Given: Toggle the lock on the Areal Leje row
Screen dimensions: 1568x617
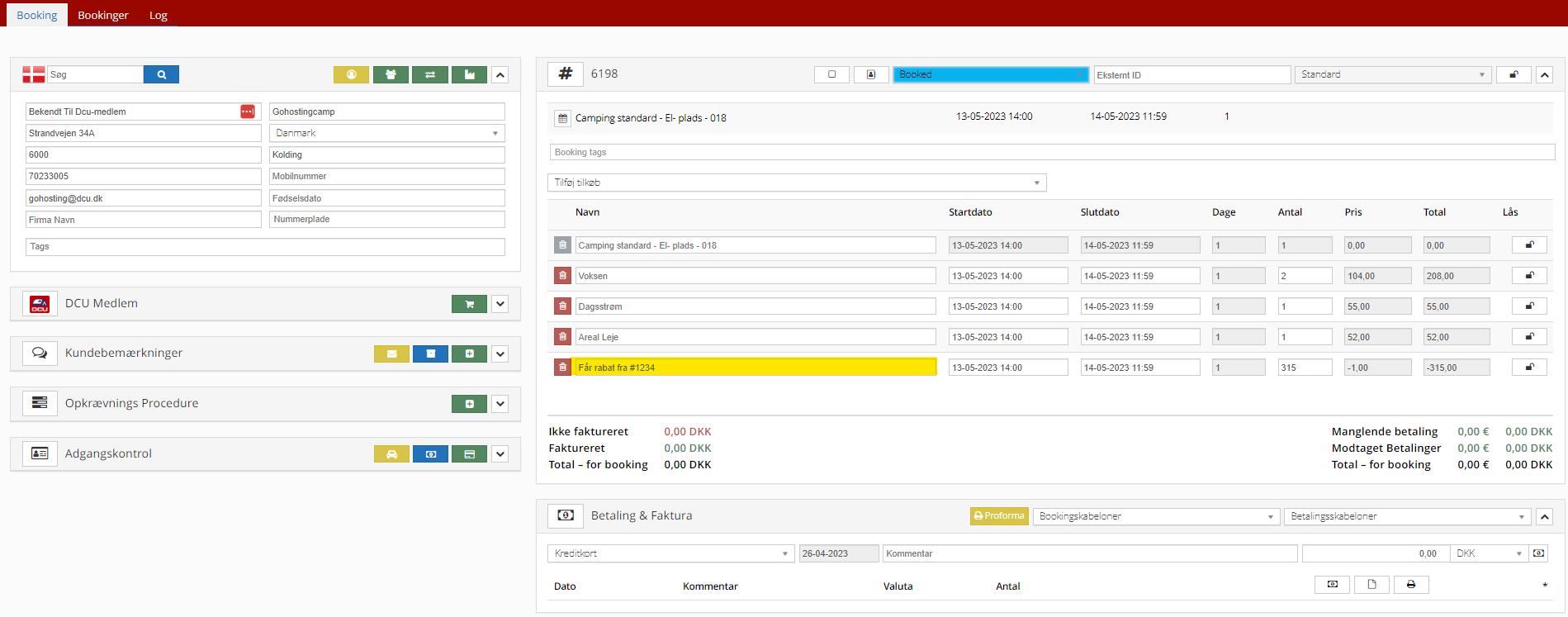Looking at the screenshot, I should (x=1529, y=337).
